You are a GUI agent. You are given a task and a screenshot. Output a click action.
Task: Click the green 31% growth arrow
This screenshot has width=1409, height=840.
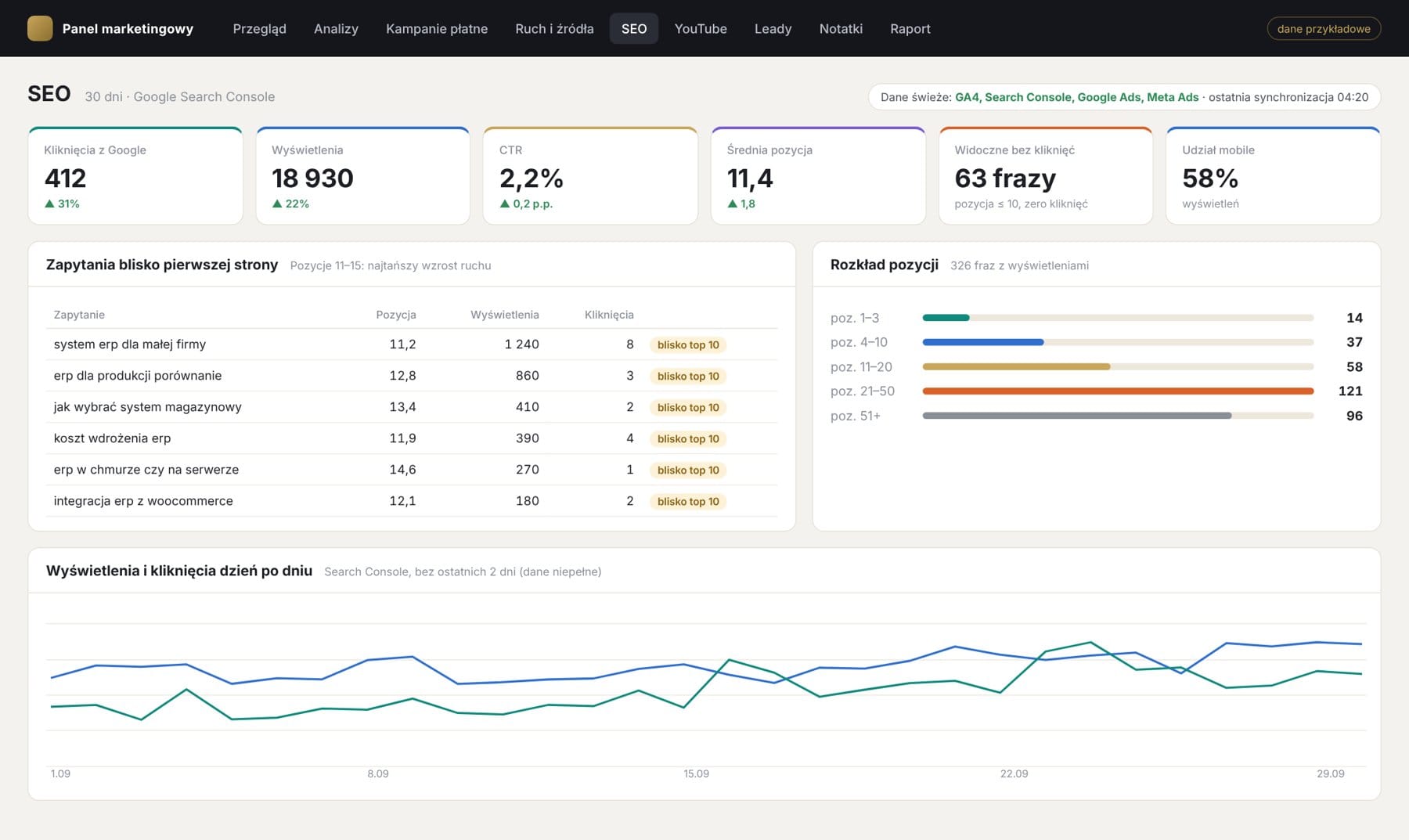49,204
